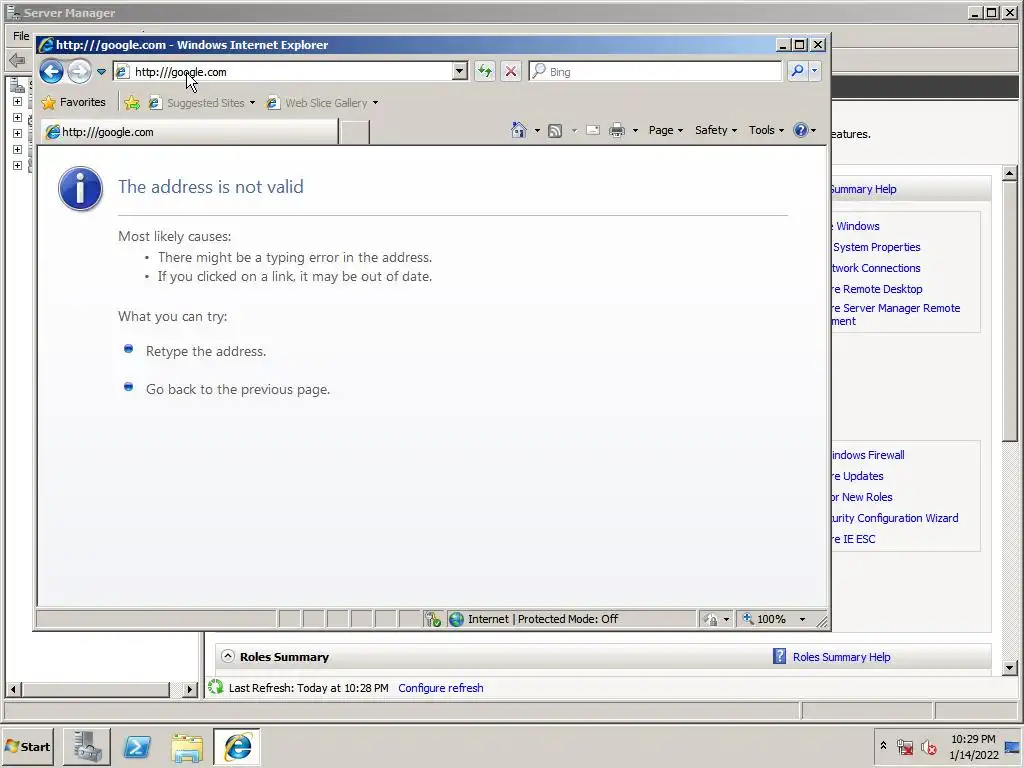Screen dimensions: 1024x768
Task: Click Internet | Protected Mode: Off status text
Action: point(543,619)
